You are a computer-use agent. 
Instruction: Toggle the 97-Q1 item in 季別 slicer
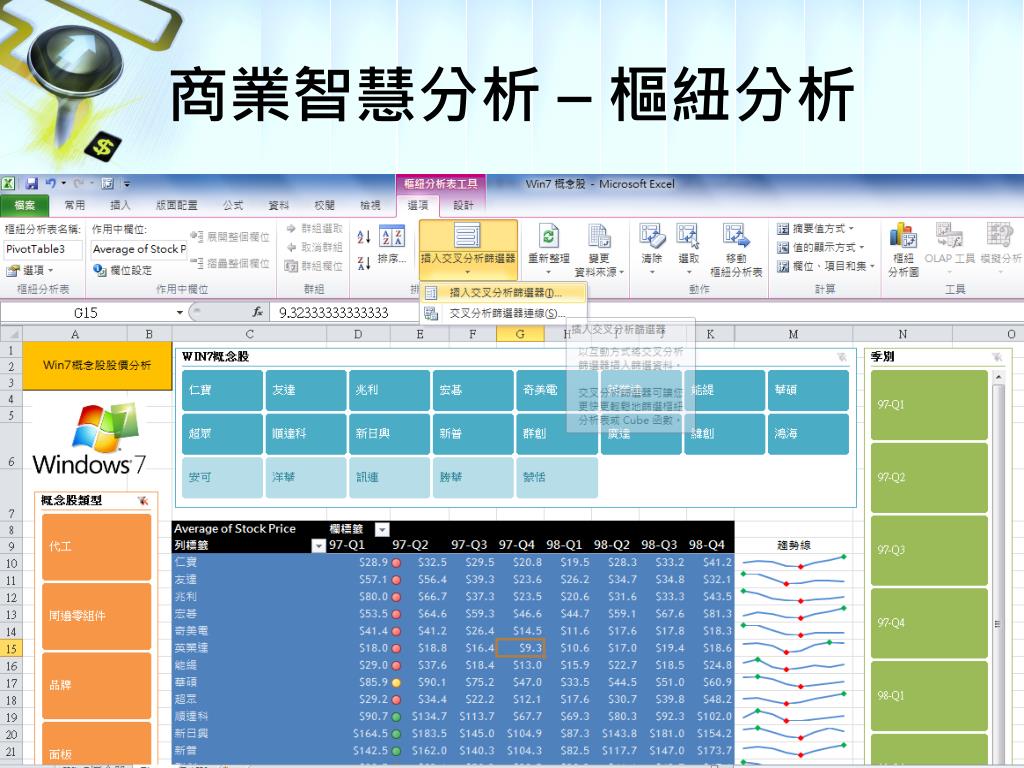pyautogui.click(x=929, y=405)
